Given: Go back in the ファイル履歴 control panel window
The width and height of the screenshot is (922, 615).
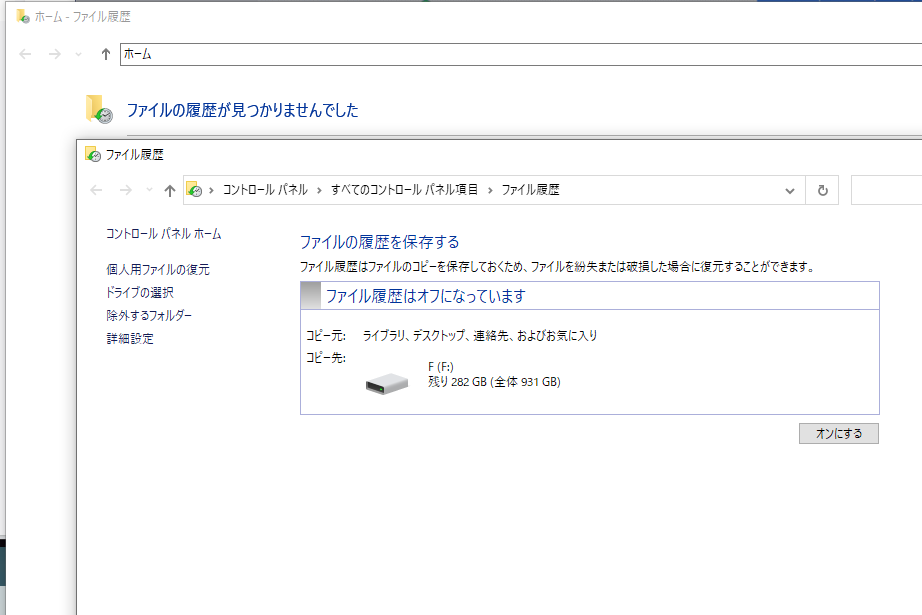Looking at the screenshot, I should [97, 190].
